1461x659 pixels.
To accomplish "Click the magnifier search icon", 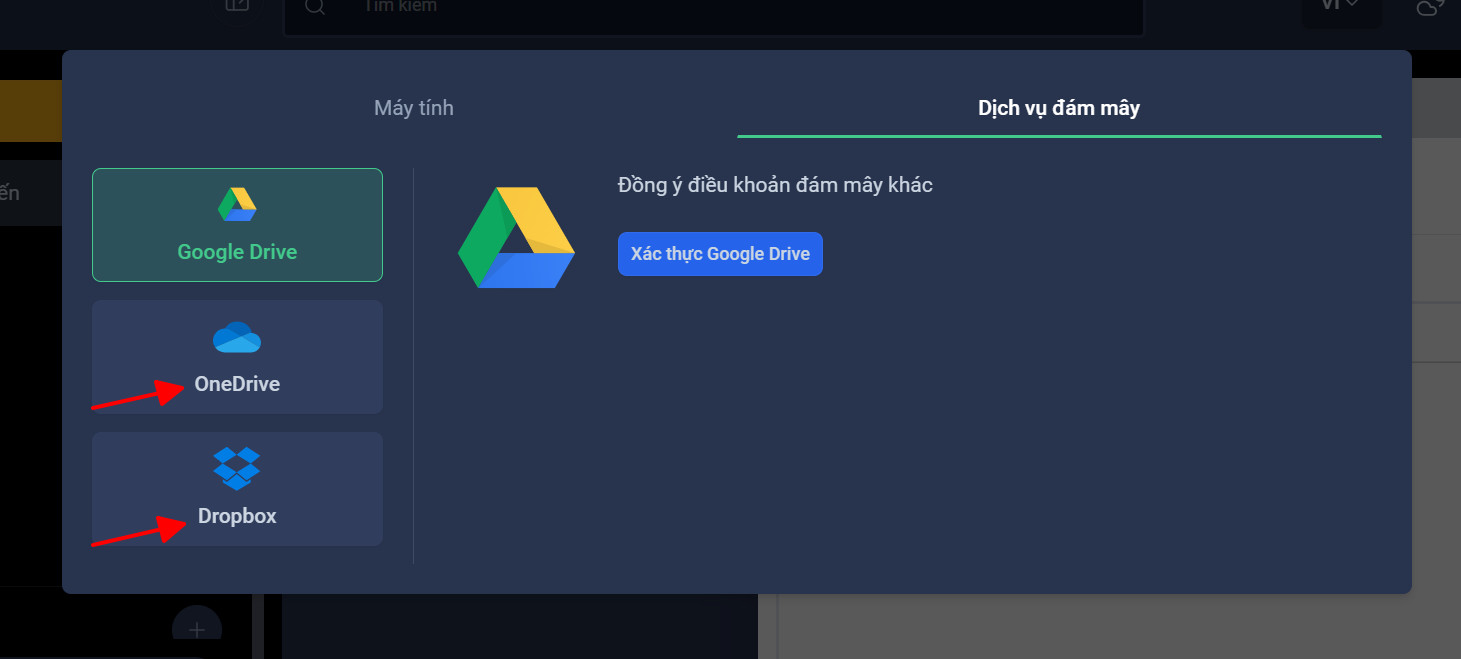I will tap(315, 7).
